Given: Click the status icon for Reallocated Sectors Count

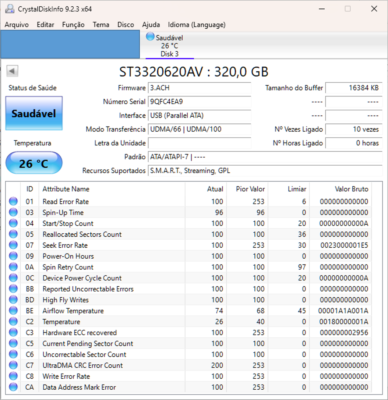Looking at the screenshot, I should tap(13, 234).
